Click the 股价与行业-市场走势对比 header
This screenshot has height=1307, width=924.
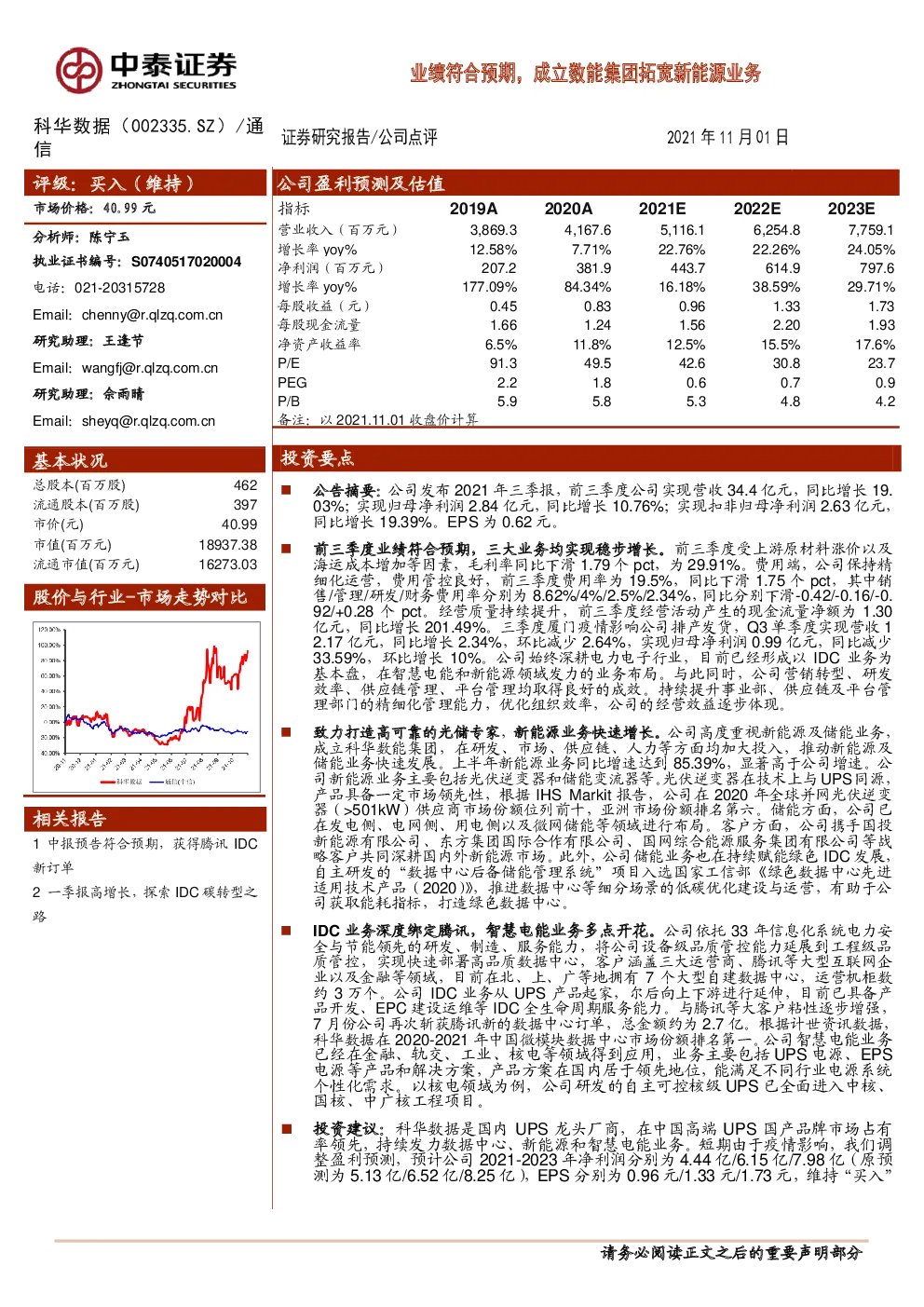(144, 597)
